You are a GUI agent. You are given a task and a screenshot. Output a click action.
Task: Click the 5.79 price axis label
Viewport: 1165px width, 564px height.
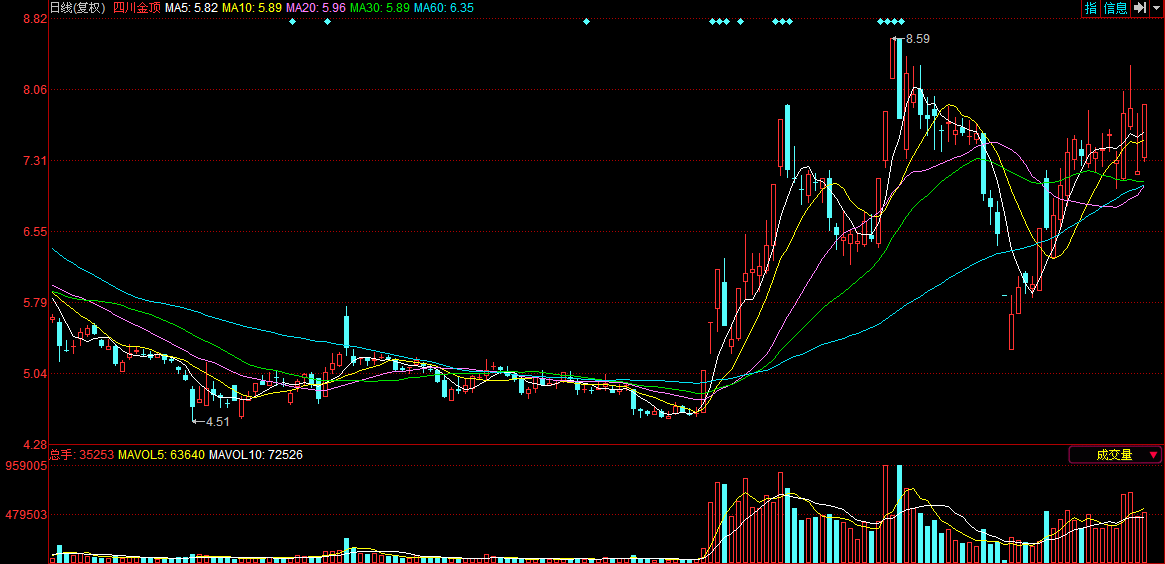(36, 302)
